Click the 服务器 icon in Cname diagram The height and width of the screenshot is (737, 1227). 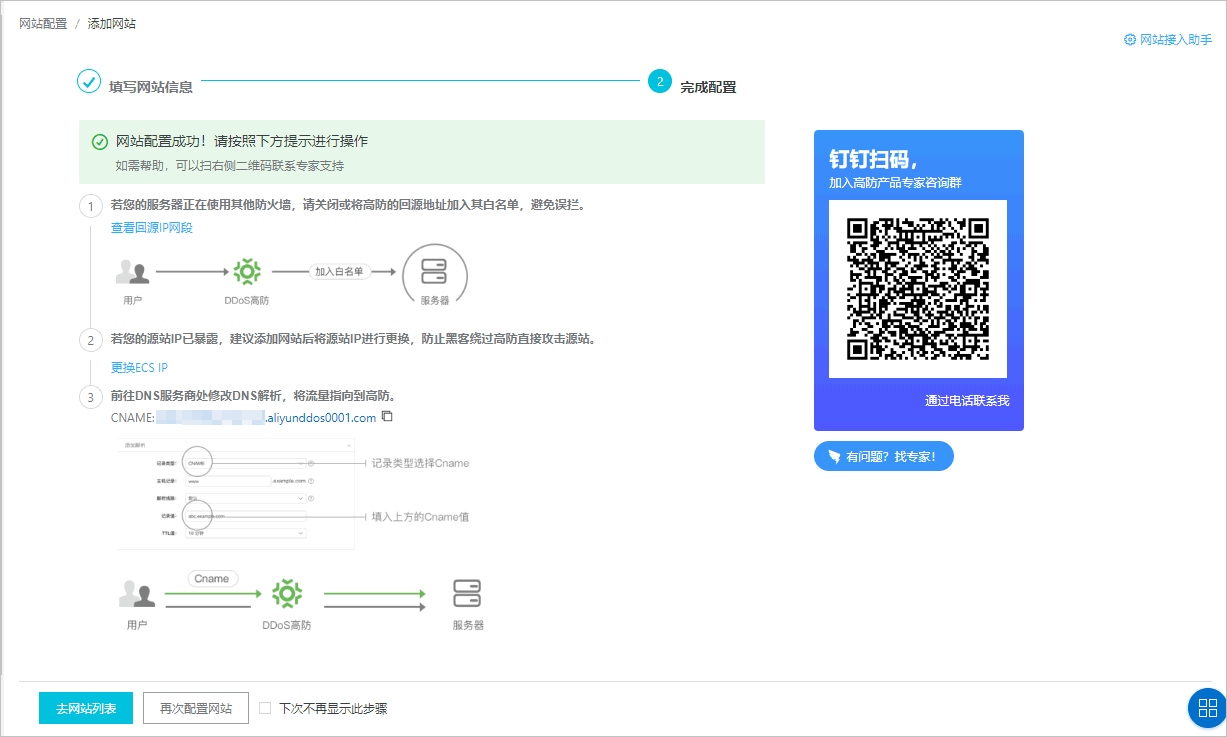pos(467,593)
